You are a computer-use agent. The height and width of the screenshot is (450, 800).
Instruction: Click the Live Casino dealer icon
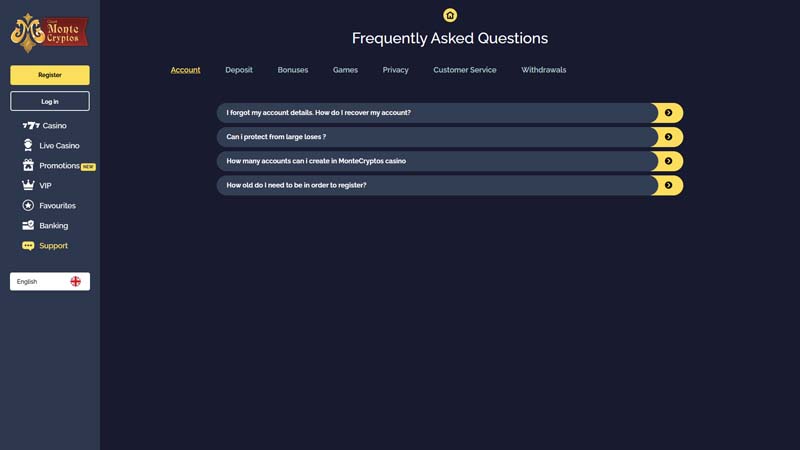pos(28,146)
